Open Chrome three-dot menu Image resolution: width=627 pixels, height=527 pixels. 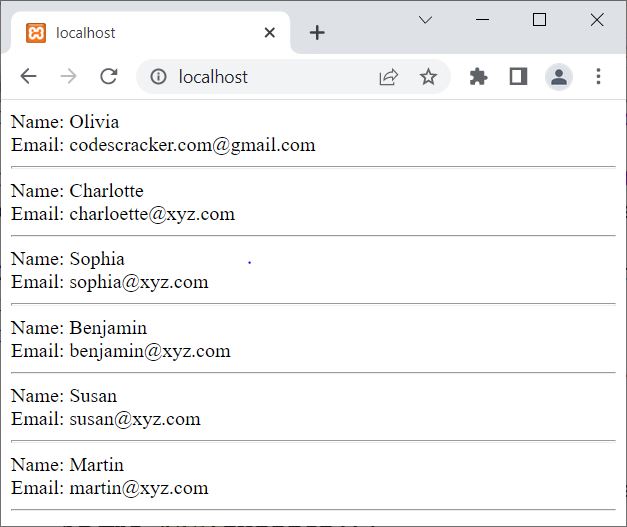(598, 76)
